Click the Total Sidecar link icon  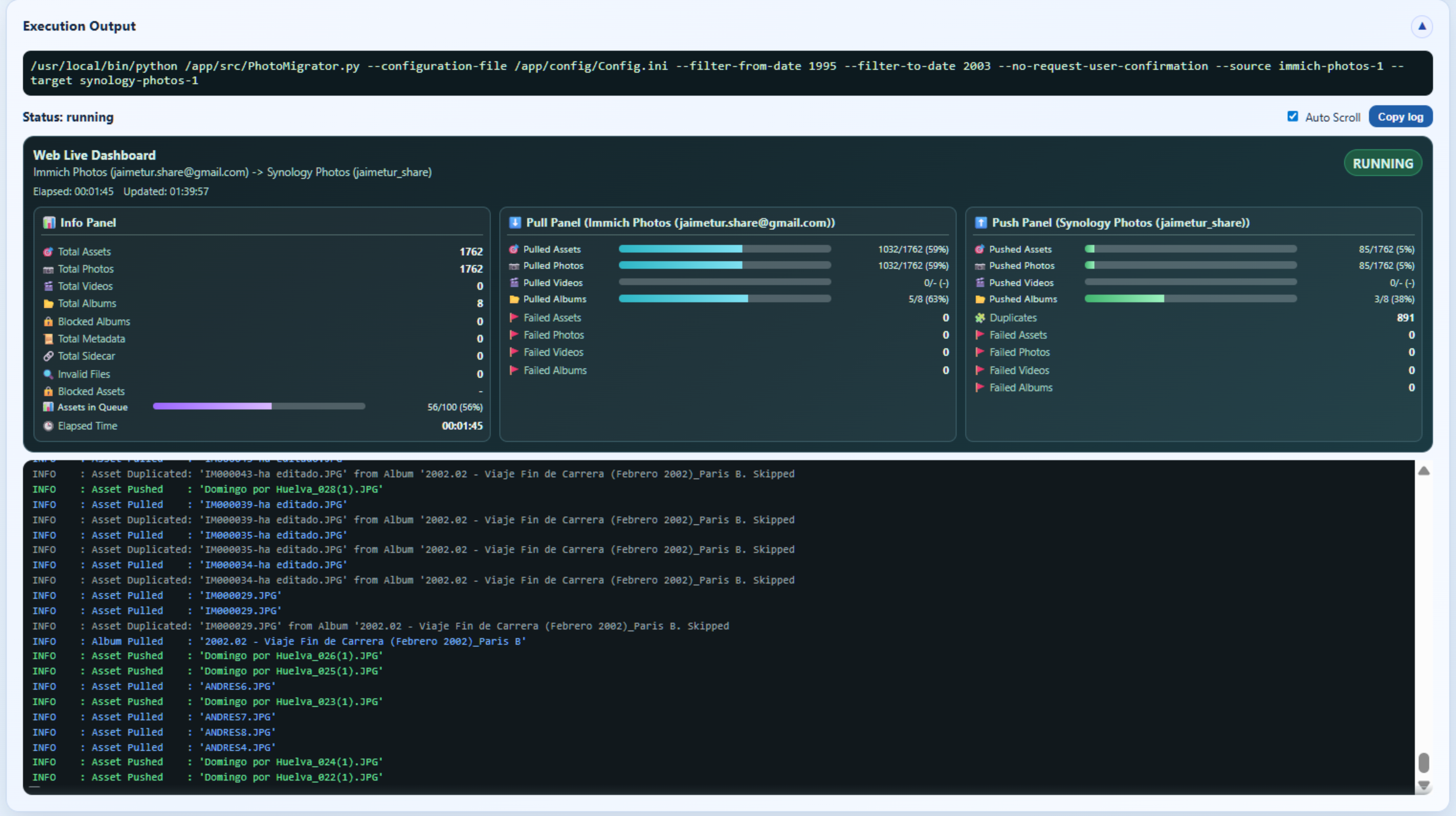[49, 356]
